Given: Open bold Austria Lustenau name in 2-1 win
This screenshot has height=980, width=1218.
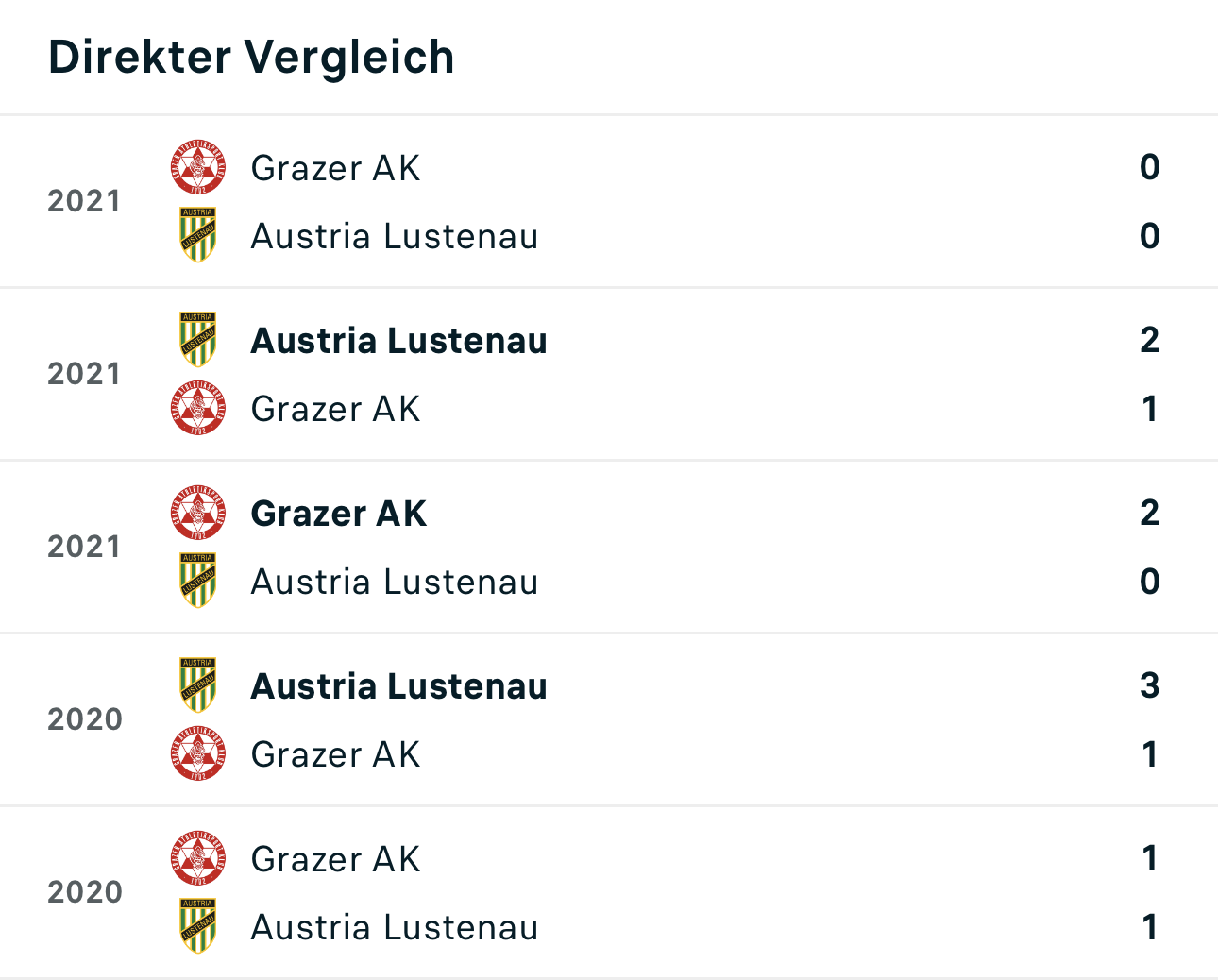Looking at the screenshot, I should 398,341.
